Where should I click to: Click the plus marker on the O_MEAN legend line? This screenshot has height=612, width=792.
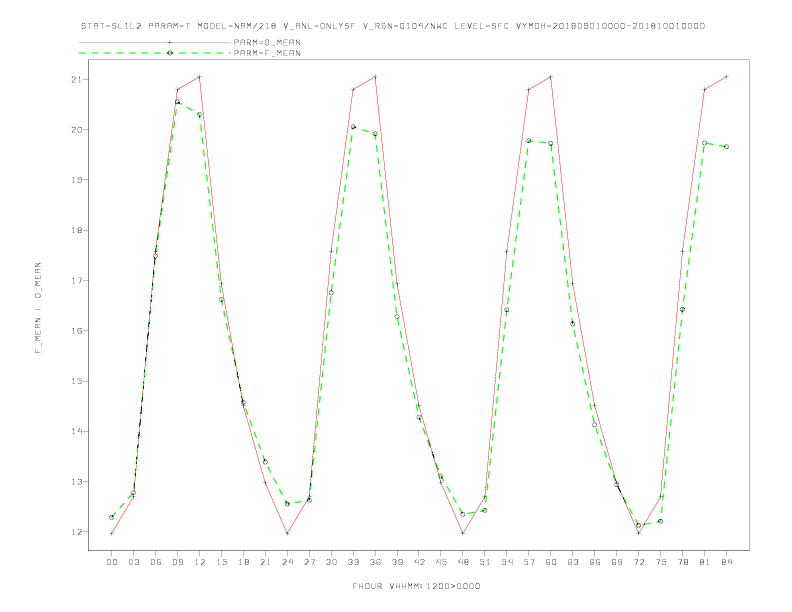click(x=170, y=42)
